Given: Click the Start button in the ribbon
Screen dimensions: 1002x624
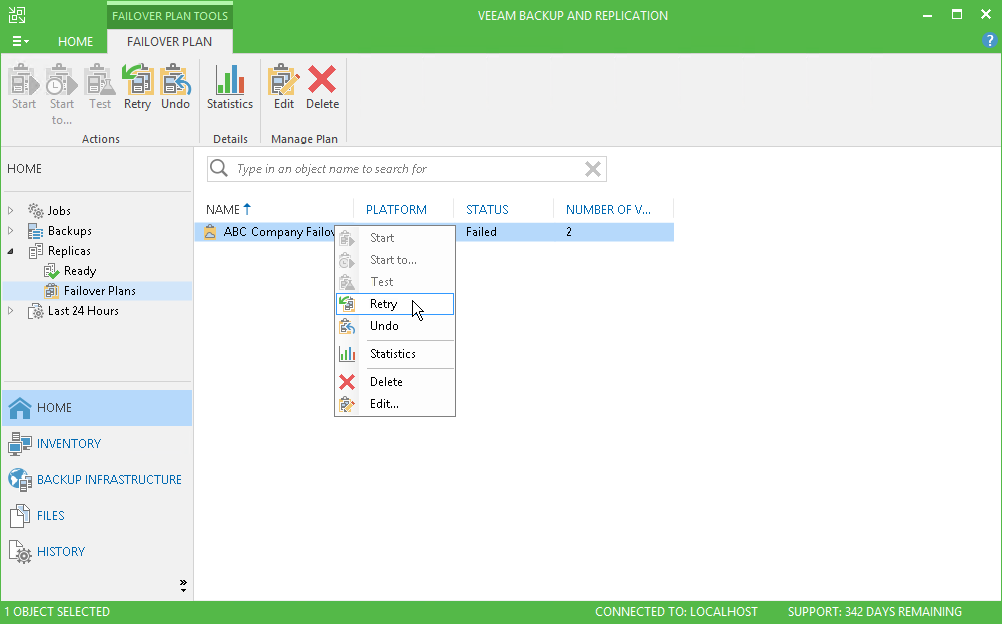Looking at the screenshot, I should point(24,88).
